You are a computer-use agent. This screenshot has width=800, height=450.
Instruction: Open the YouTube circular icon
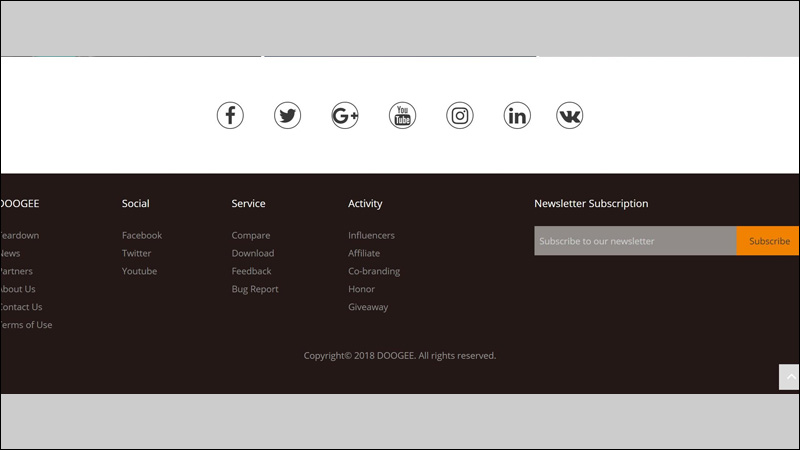click(x=403, y=115)
